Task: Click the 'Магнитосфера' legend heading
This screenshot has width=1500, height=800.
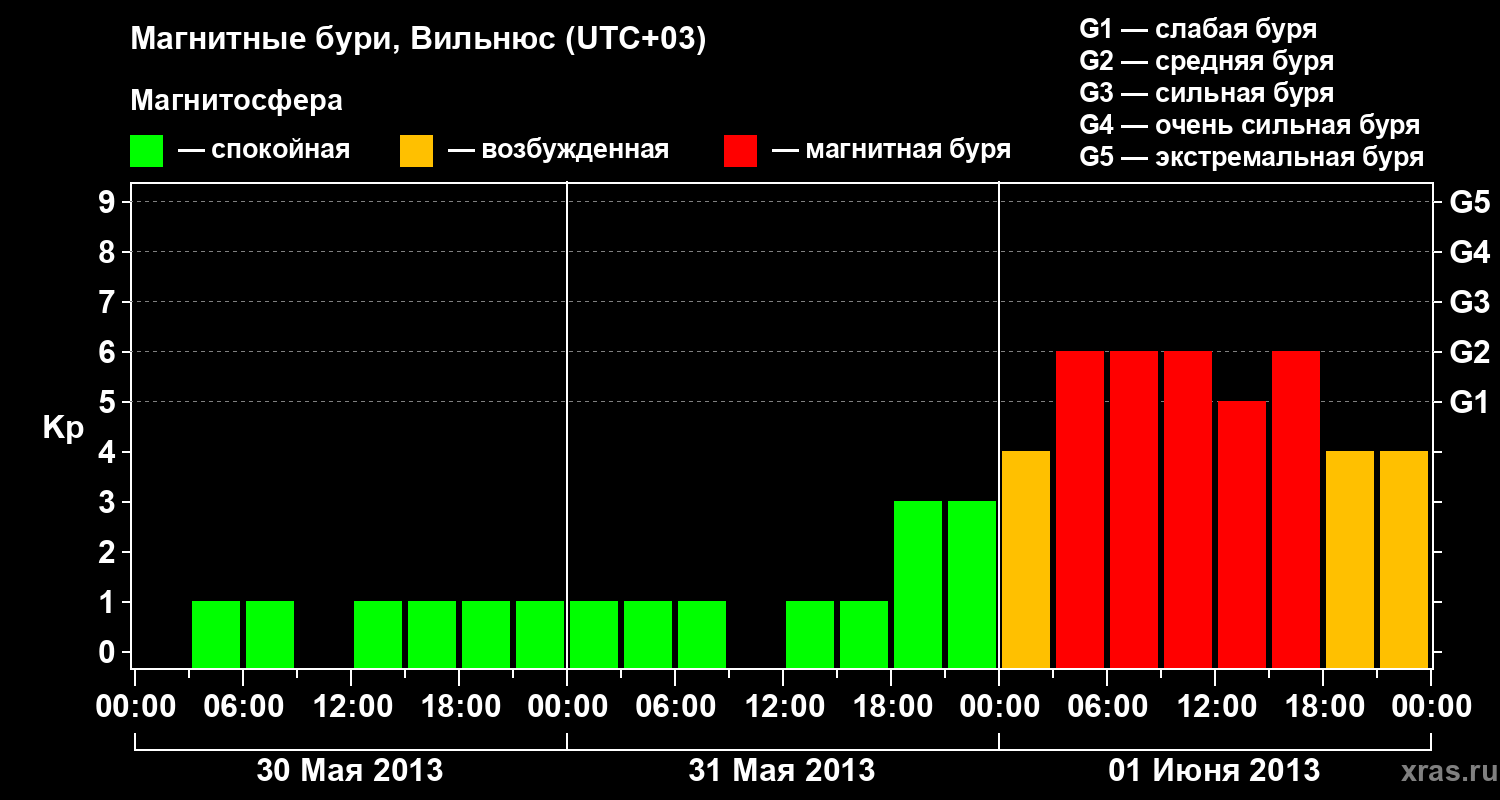Action: coord(236,101)
